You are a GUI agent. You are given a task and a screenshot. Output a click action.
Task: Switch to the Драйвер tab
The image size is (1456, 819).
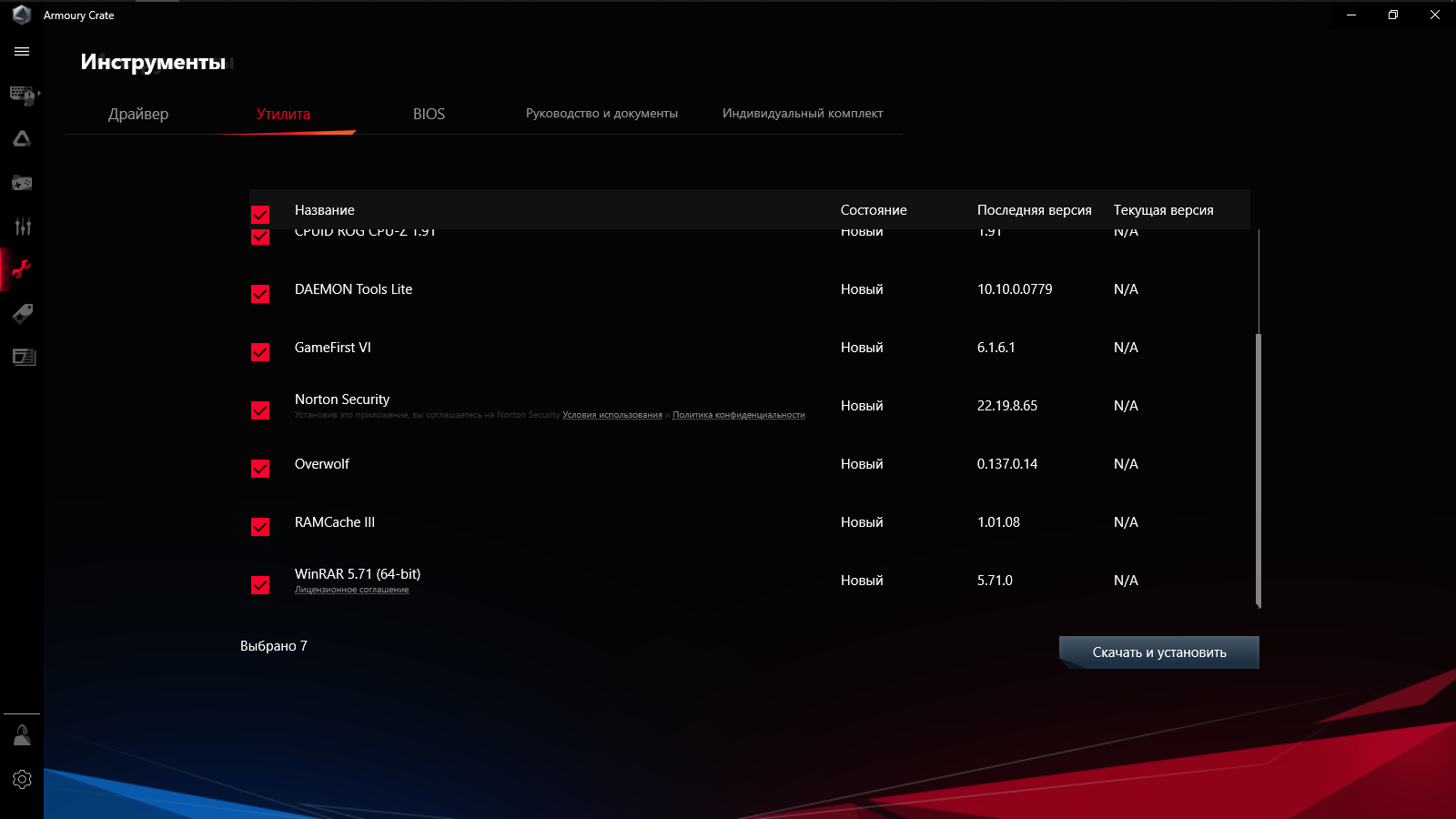click(x=138, y=114)
